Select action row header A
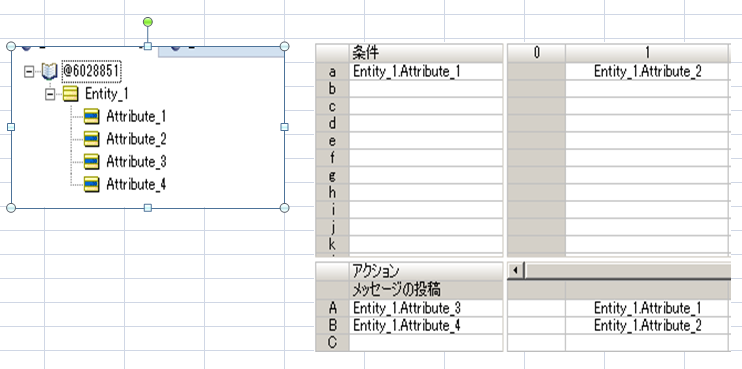This screenshot has height=369, width=742. click(x=332, y=308)
